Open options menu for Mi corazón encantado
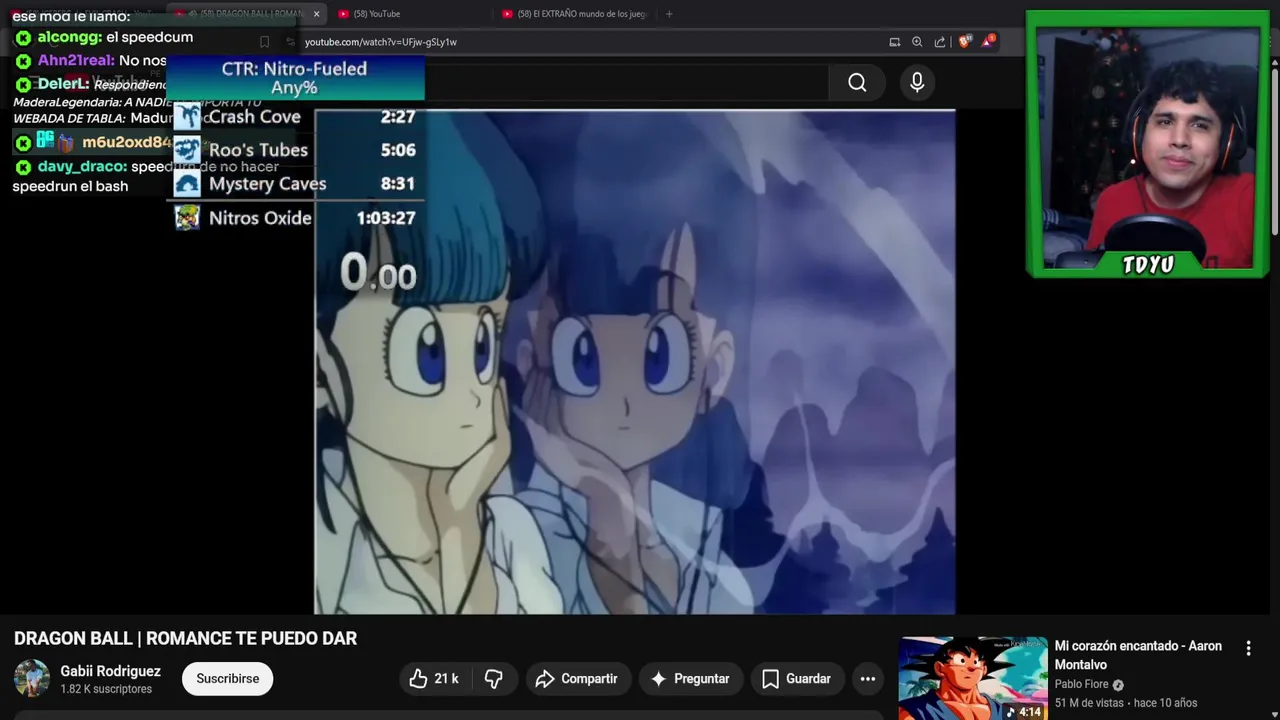The width and height of the screenshot is (1280, 720). pos(1248,648)
